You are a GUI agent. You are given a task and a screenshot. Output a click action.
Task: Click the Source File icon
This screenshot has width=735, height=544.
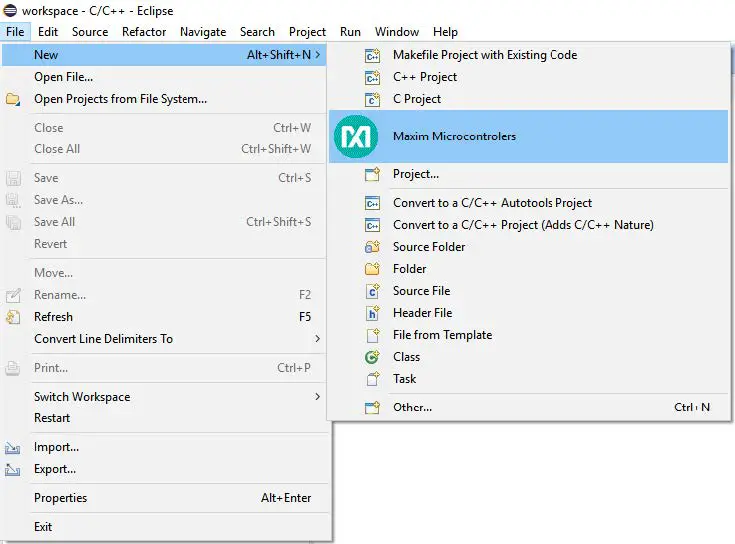coord(372,291)
